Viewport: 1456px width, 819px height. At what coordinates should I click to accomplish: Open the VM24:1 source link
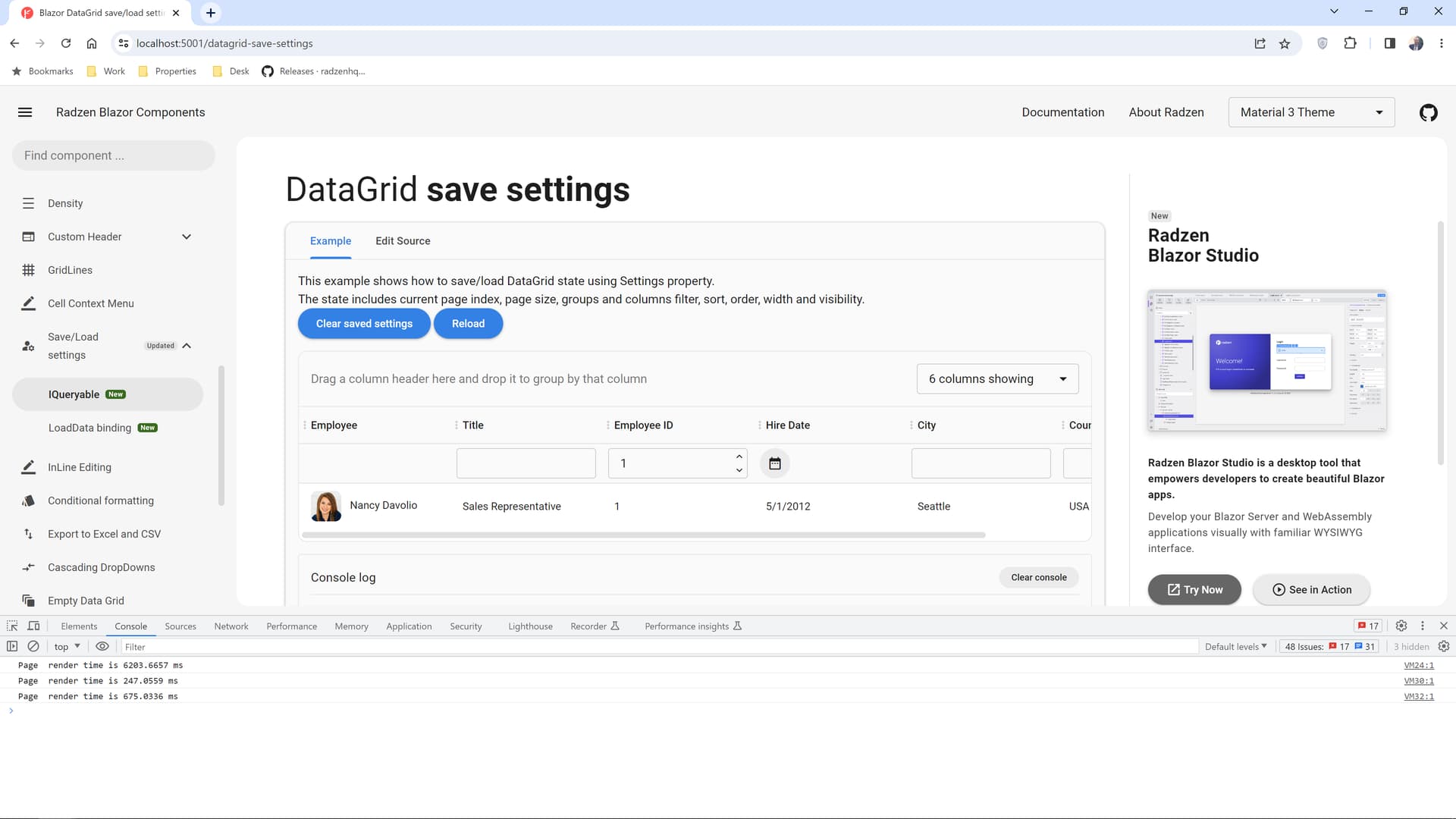(x=1419, y=665)
